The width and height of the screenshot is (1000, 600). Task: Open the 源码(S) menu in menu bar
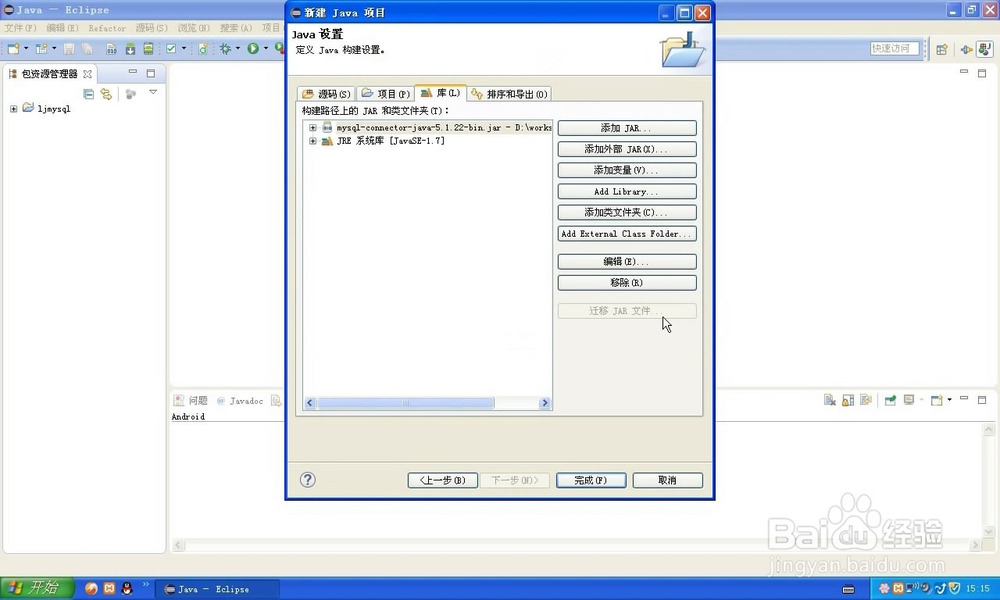tap(151, 28)
